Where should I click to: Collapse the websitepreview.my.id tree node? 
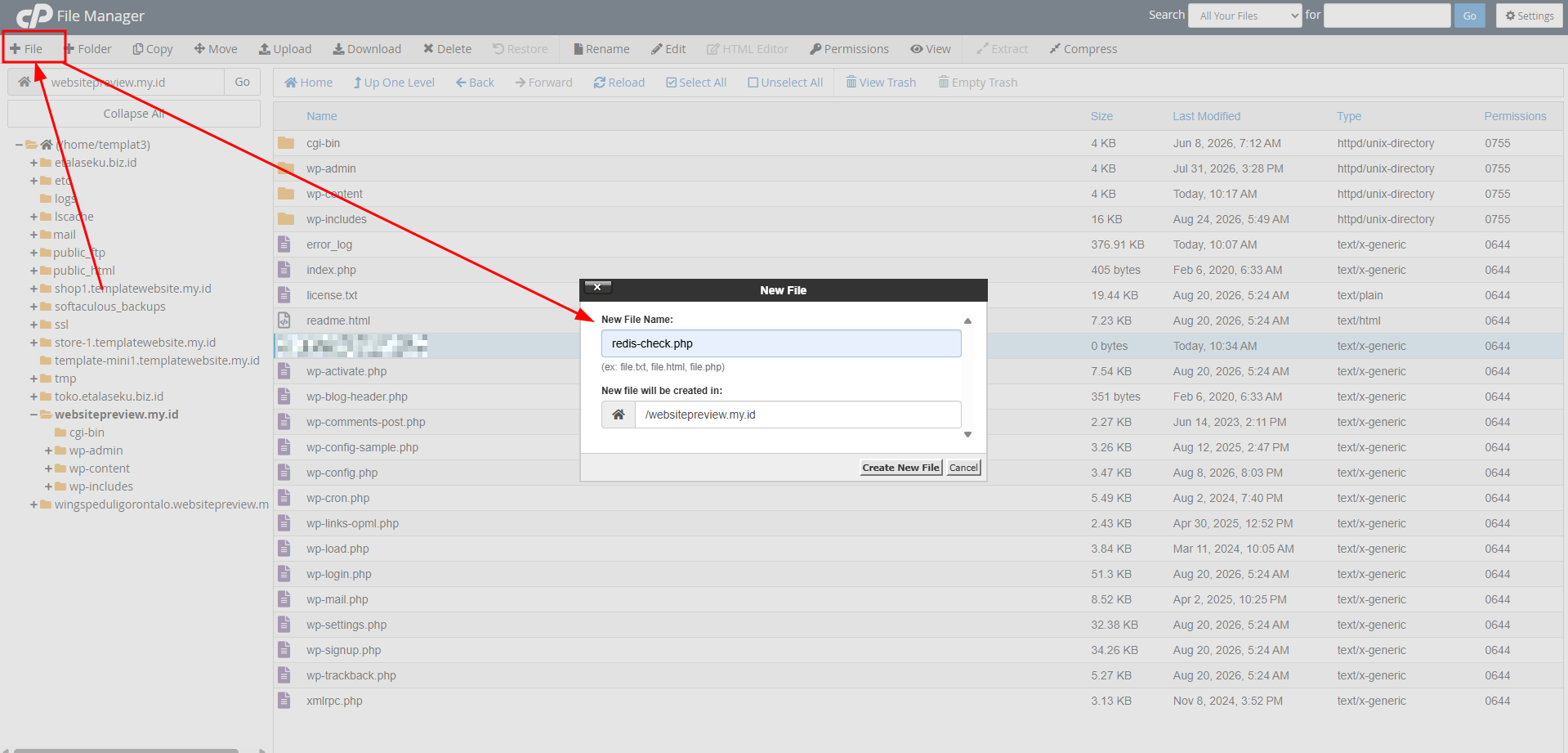pos(34,415)
